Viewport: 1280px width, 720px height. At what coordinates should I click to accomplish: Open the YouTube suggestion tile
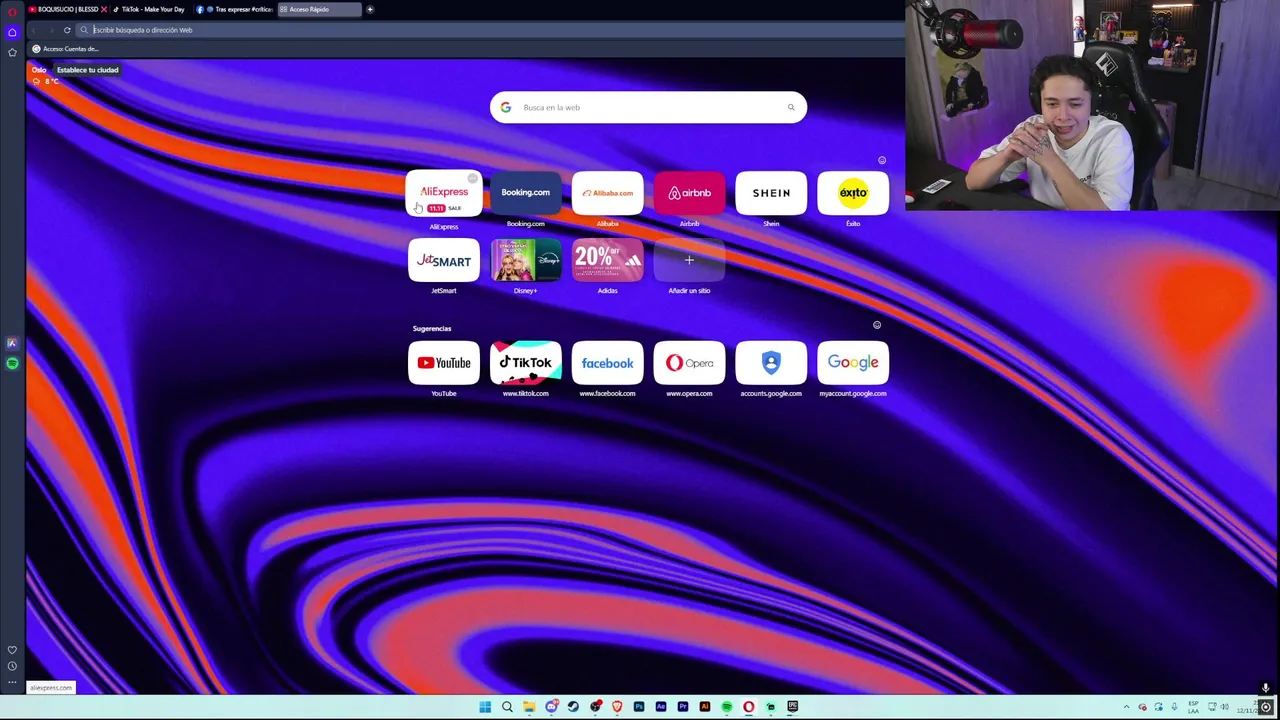pos(444,363)
